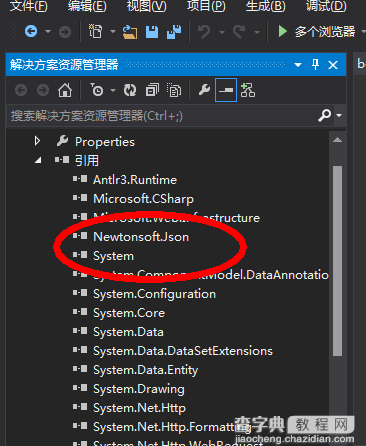366x446 pixels.
Task: Click the open file folder icon
Action: click(x=130, y=32)
